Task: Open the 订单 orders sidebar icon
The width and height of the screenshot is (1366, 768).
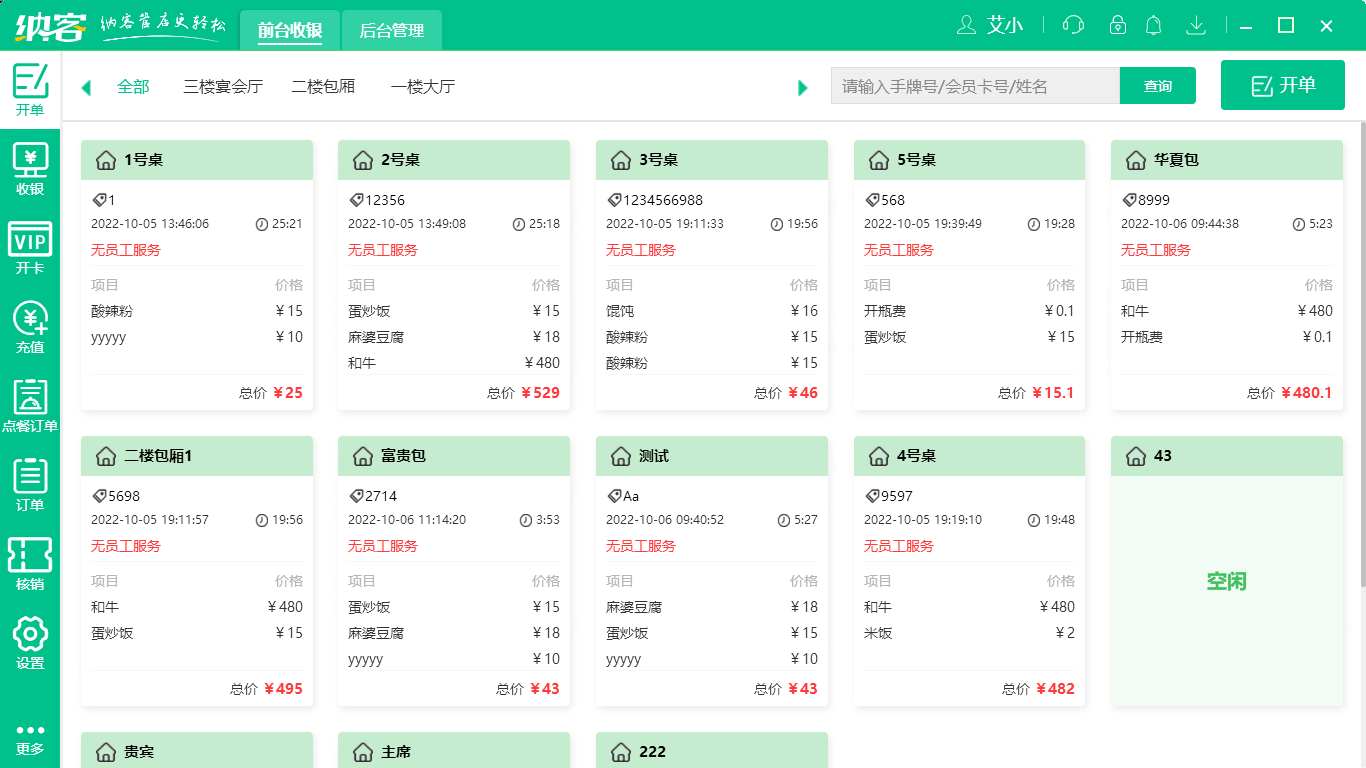Action: (30, 486)
